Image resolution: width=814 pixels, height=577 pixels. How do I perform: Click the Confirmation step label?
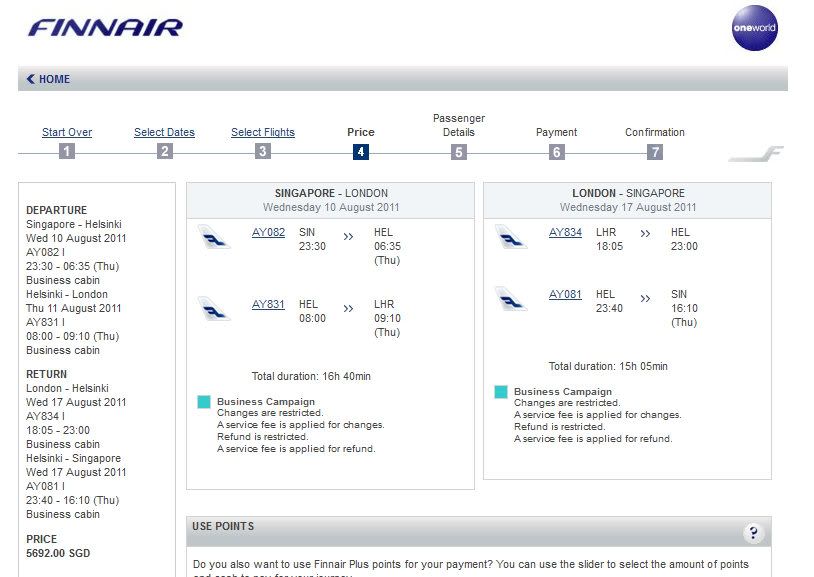click(655, 132)
